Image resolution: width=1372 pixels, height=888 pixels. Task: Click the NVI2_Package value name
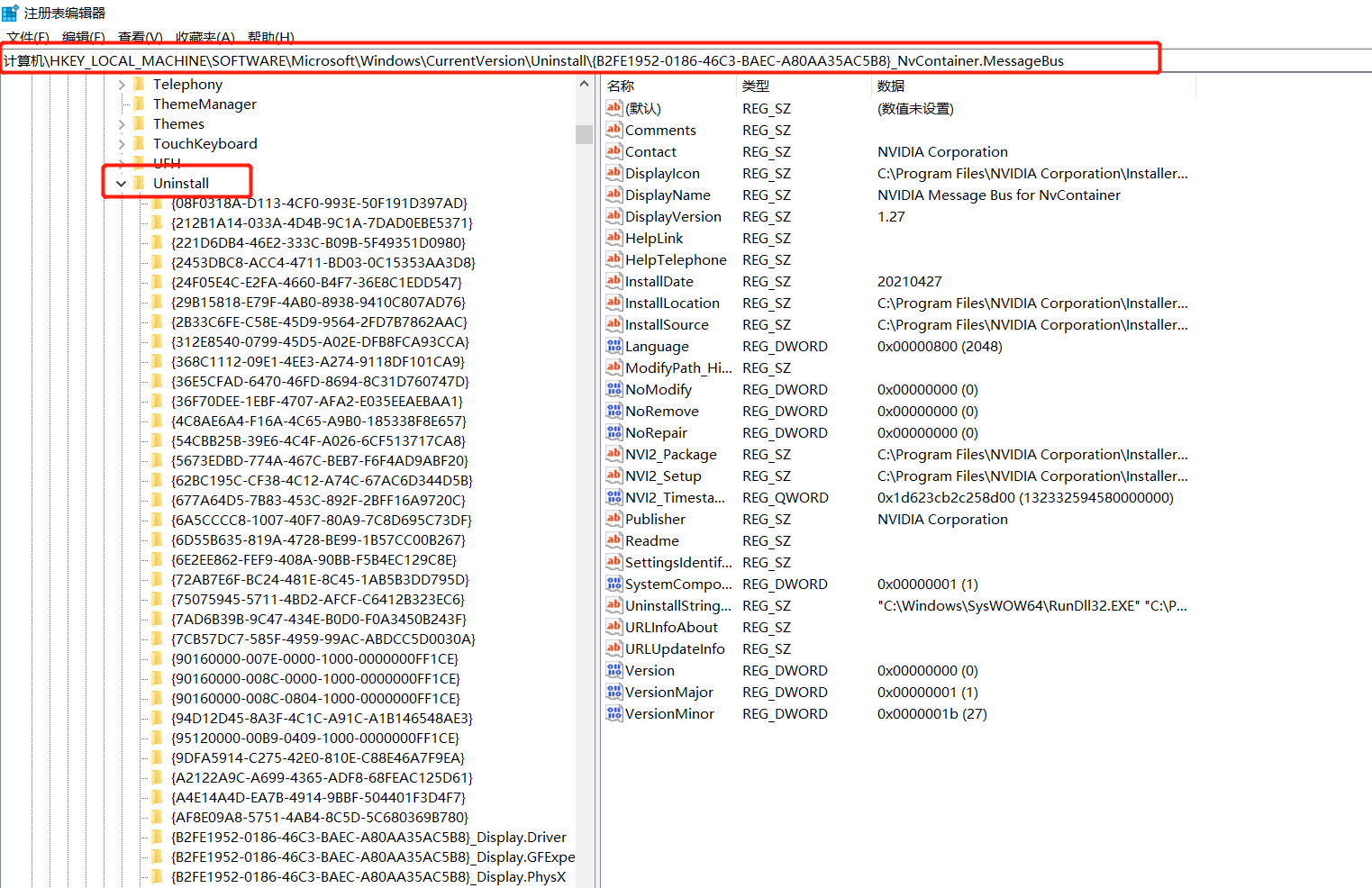pyautogui.click(x=671, y=455)
